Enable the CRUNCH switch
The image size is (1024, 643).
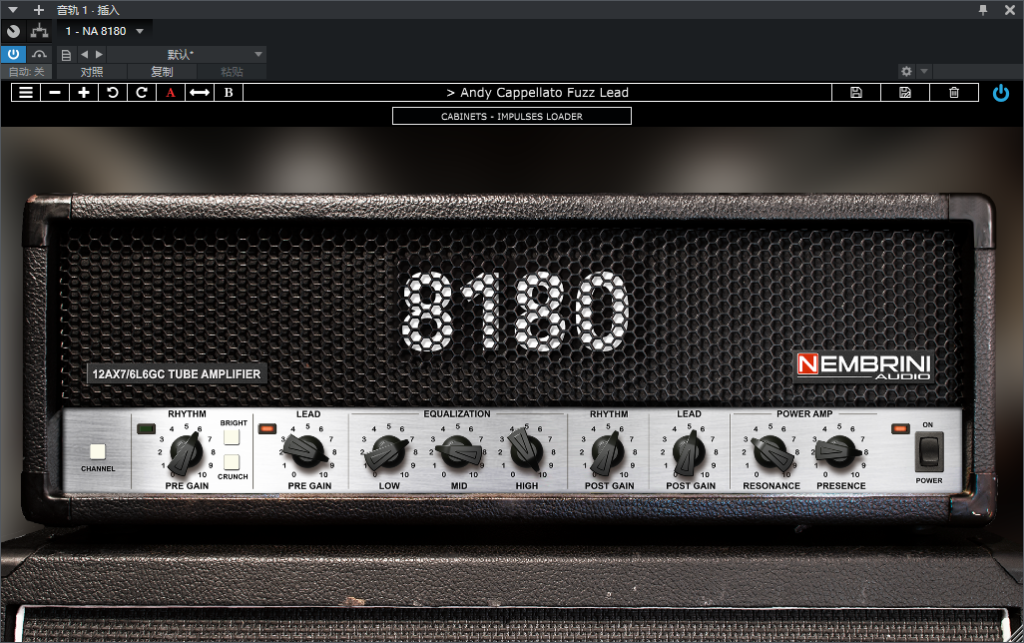[231, 462]
